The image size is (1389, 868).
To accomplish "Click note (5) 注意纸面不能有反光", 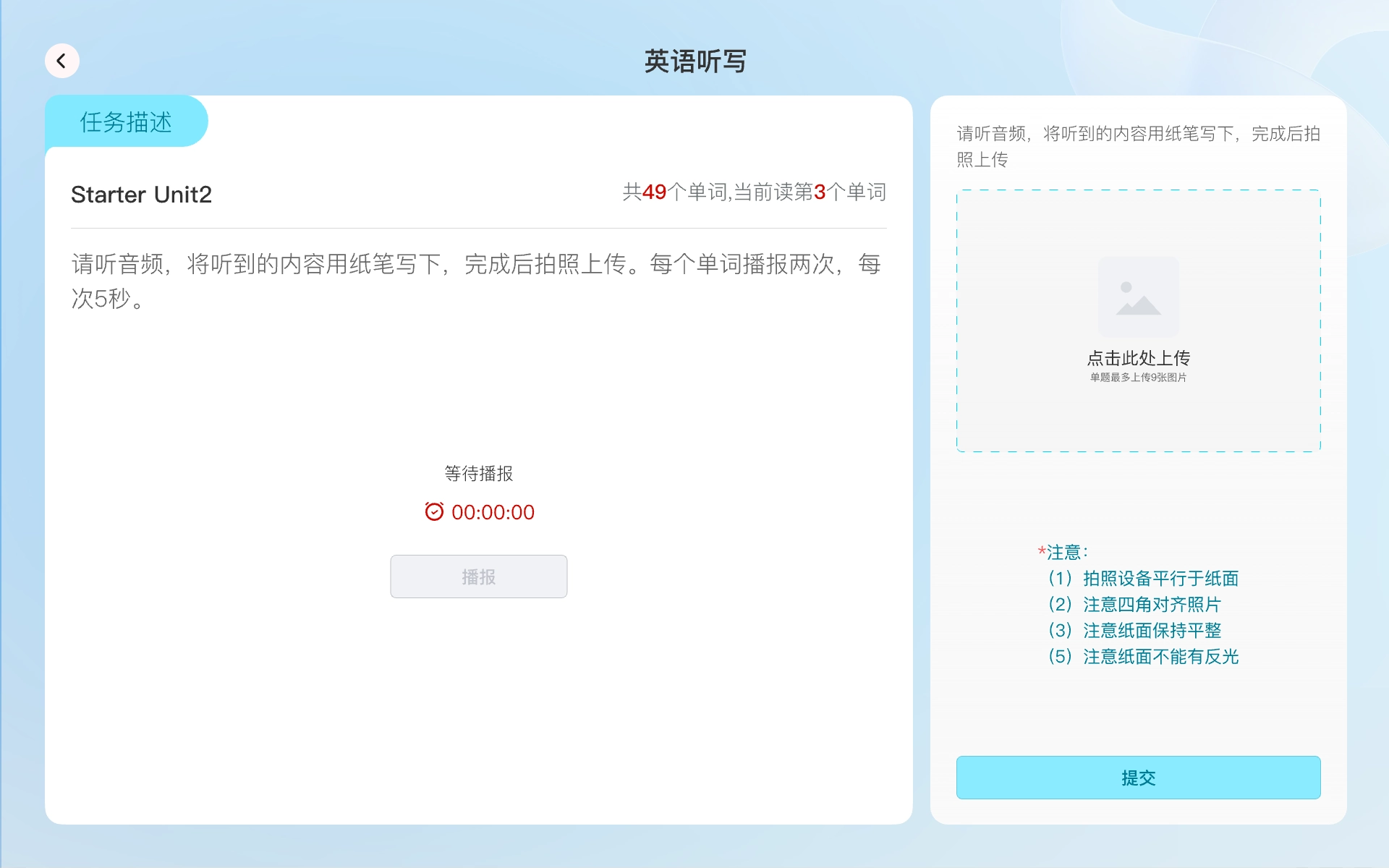I will pyautogui.click(x=1143, y=656).
